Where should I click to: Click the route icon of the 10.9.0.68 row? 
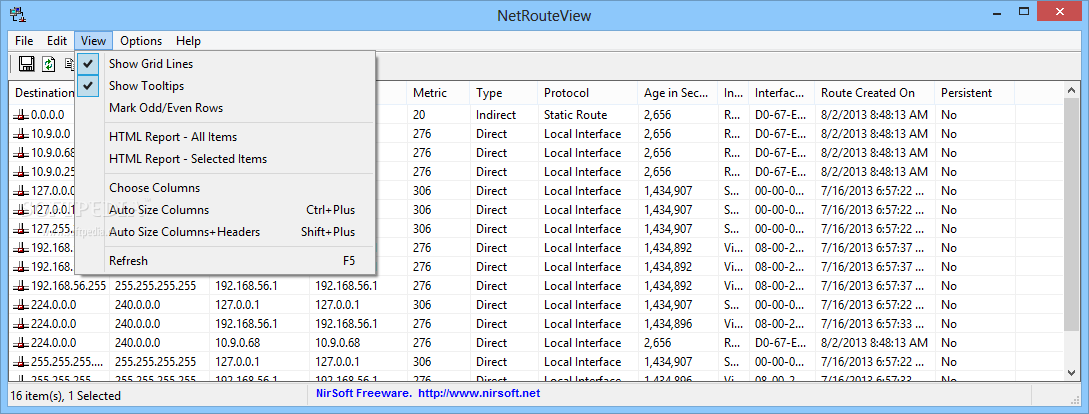[21, 153]
